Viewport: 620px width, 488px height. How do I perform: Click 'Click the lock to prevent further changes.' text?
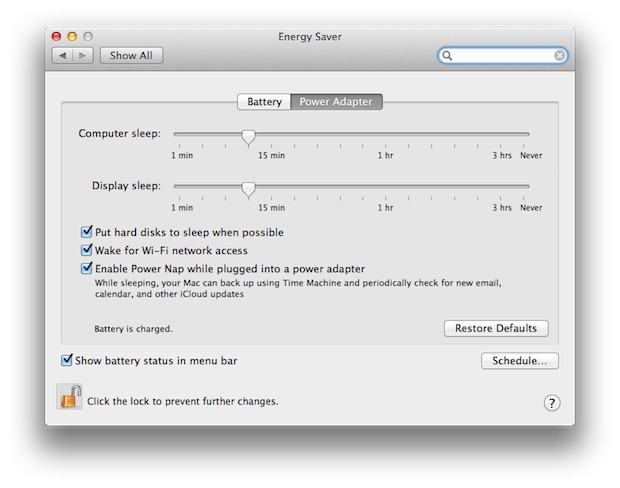pos(183,401)
